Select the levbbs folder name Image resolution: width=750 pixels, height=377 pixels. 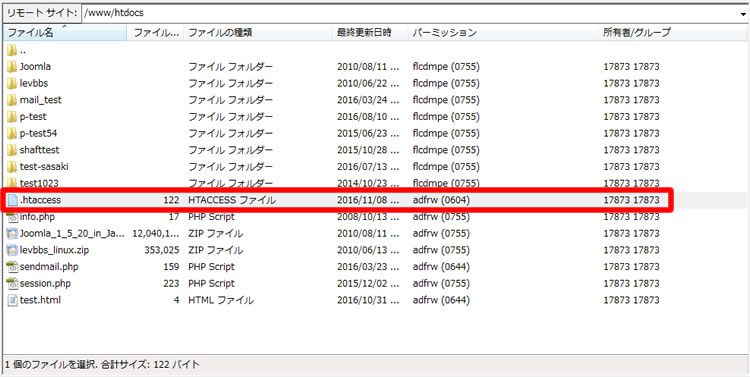click(x=33, y=83)
